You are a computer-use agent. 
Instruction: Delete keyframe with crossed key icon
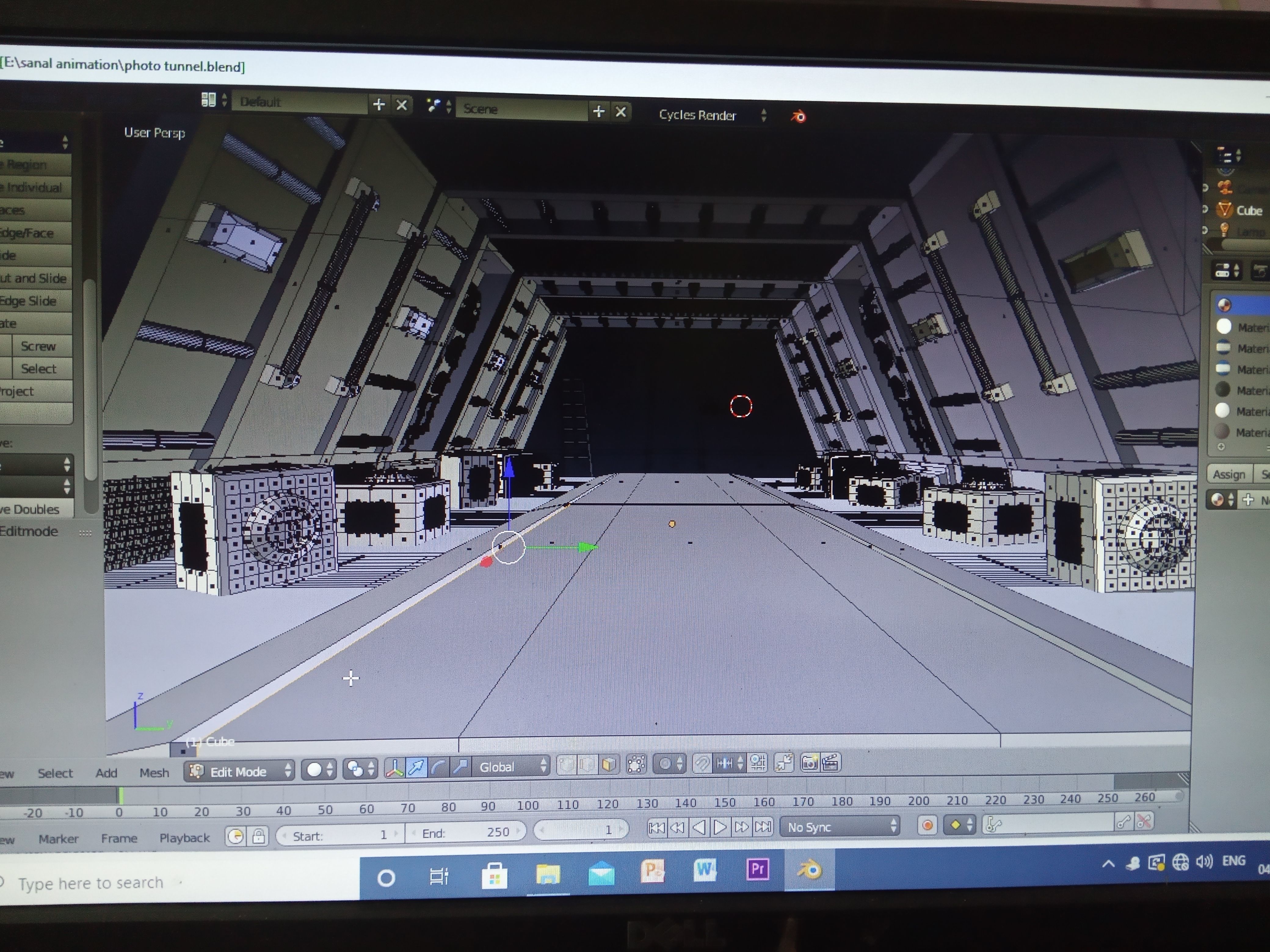point(1144,822)
